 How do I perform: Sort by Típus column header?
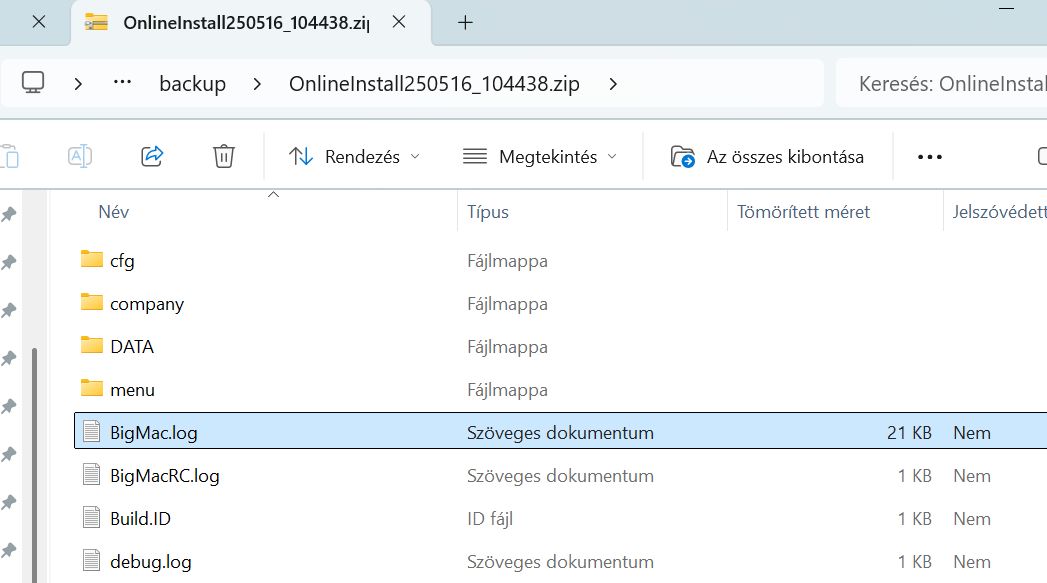point(487,212)
